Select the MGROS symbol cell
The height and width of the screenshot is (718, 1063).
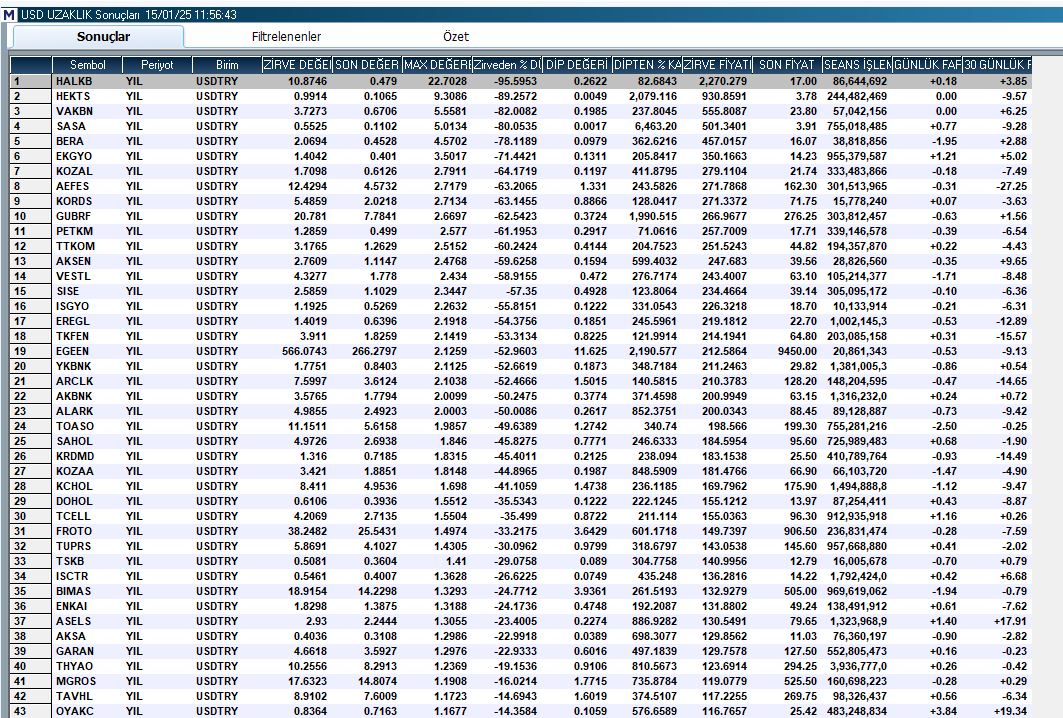click(x=87, y=681)
